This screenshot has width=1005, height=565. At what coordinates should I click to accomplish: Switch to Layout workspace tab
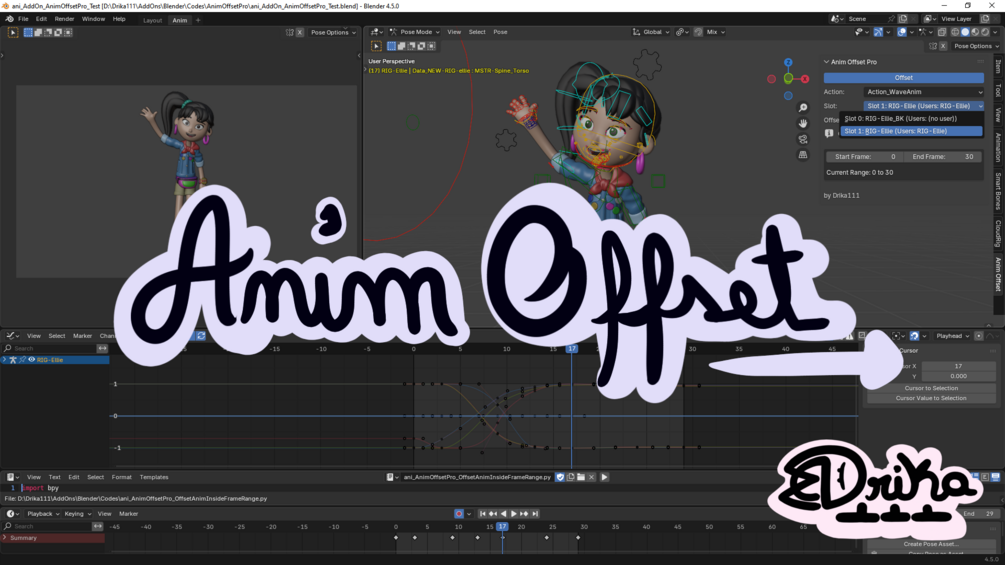point(153,20)
